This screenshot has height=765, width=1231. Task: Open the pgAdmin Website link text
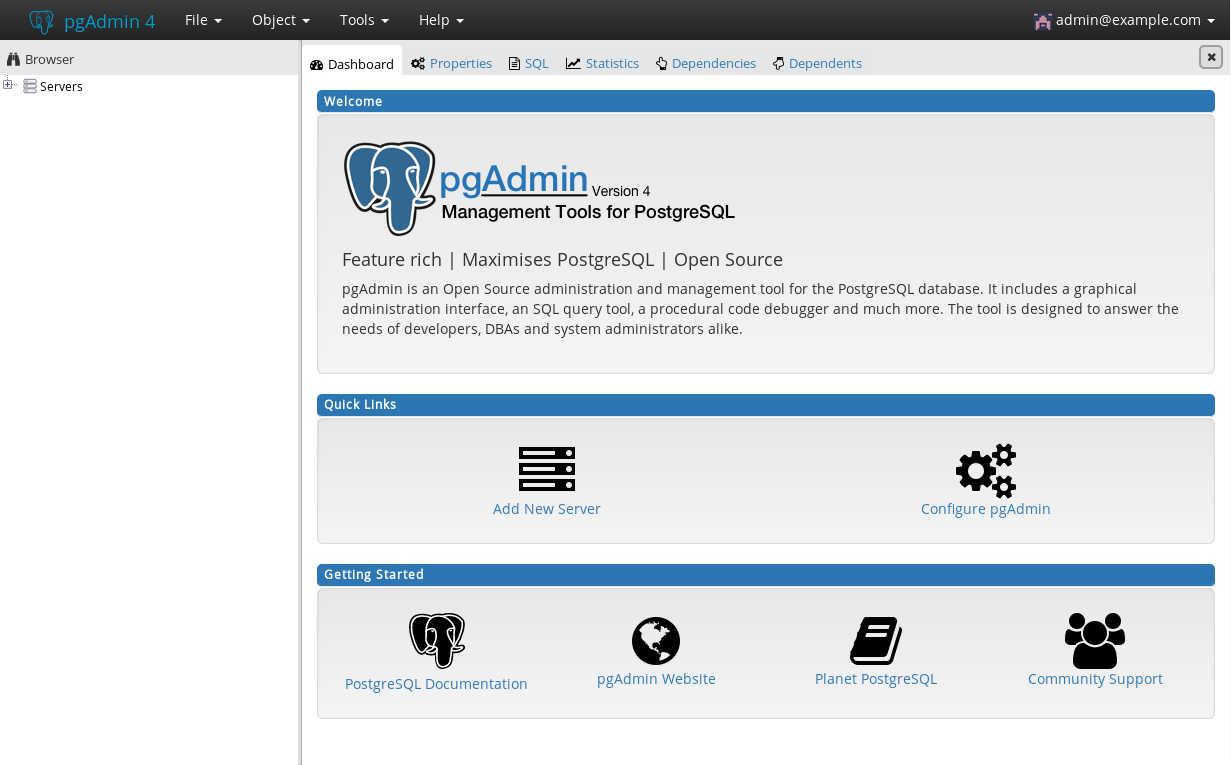point(656,679)
